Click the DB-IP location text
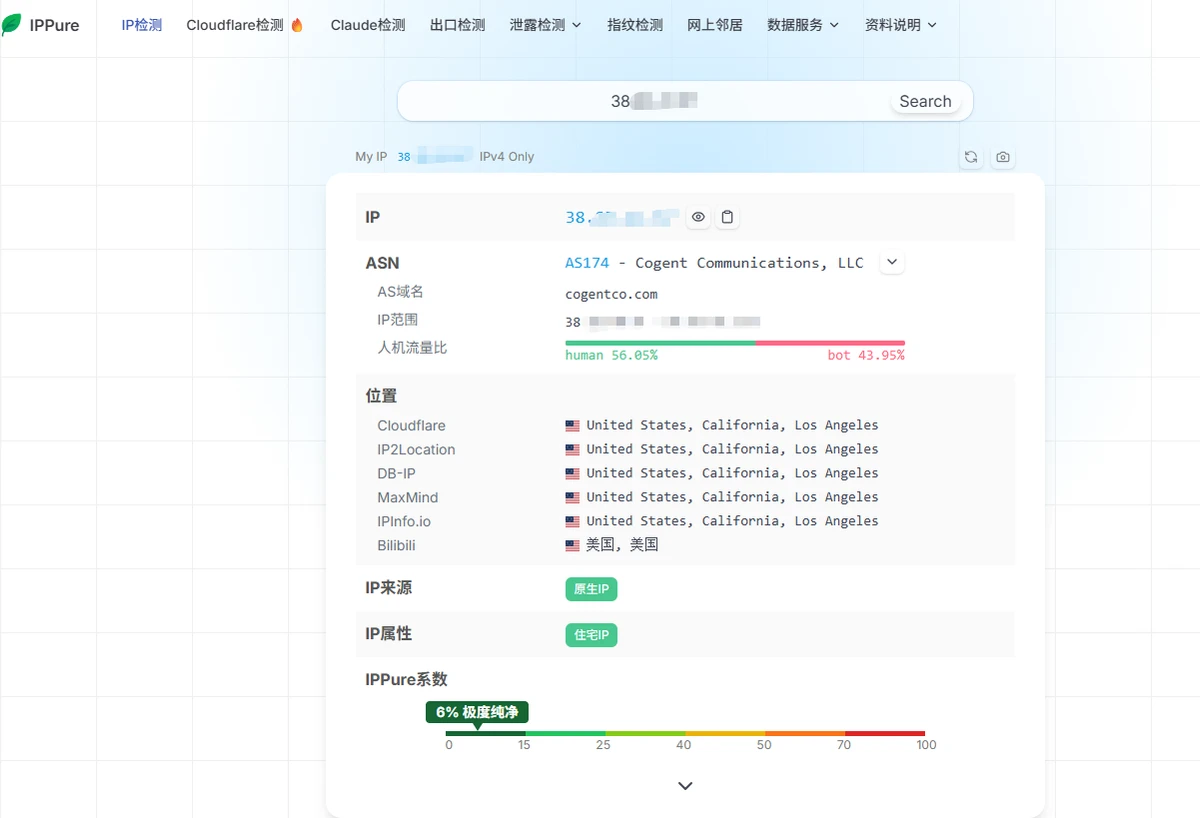Viewport: 1200px width, 818px height. pos(732,473)
